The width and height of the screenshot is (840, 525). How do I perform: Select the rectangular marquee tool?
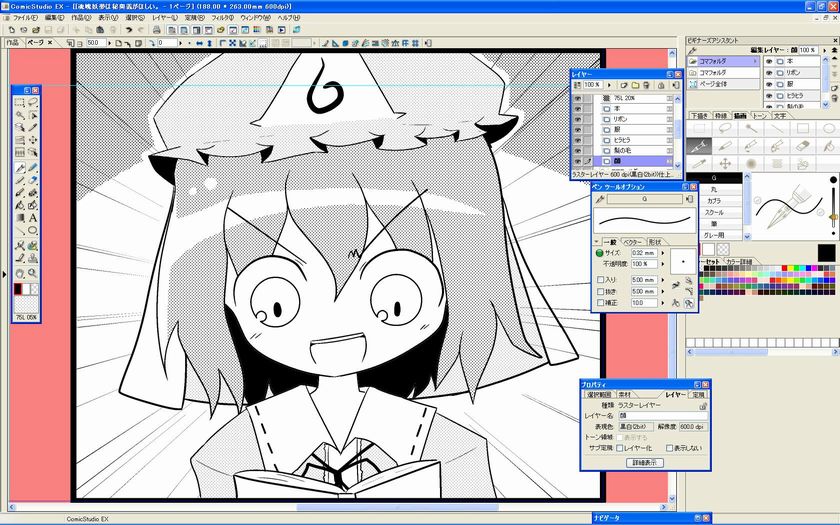tap(20, 102)
